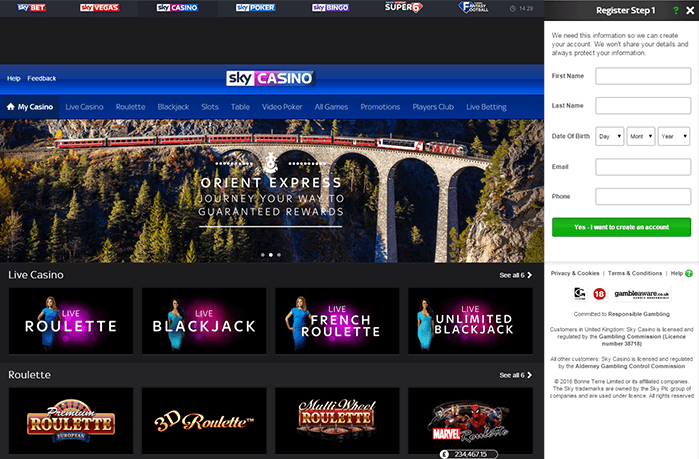Click the Orient Express promotional banner
The height and width of the screenshot is (459, 699).
pyautogui.click(x=271, y=191)
